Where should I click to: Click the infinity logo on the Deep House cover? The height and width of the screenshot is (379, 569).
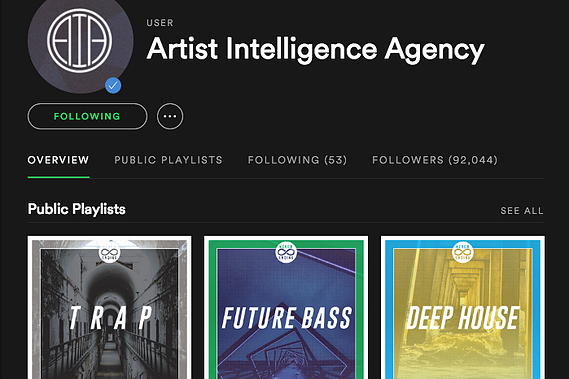point(463,252)
